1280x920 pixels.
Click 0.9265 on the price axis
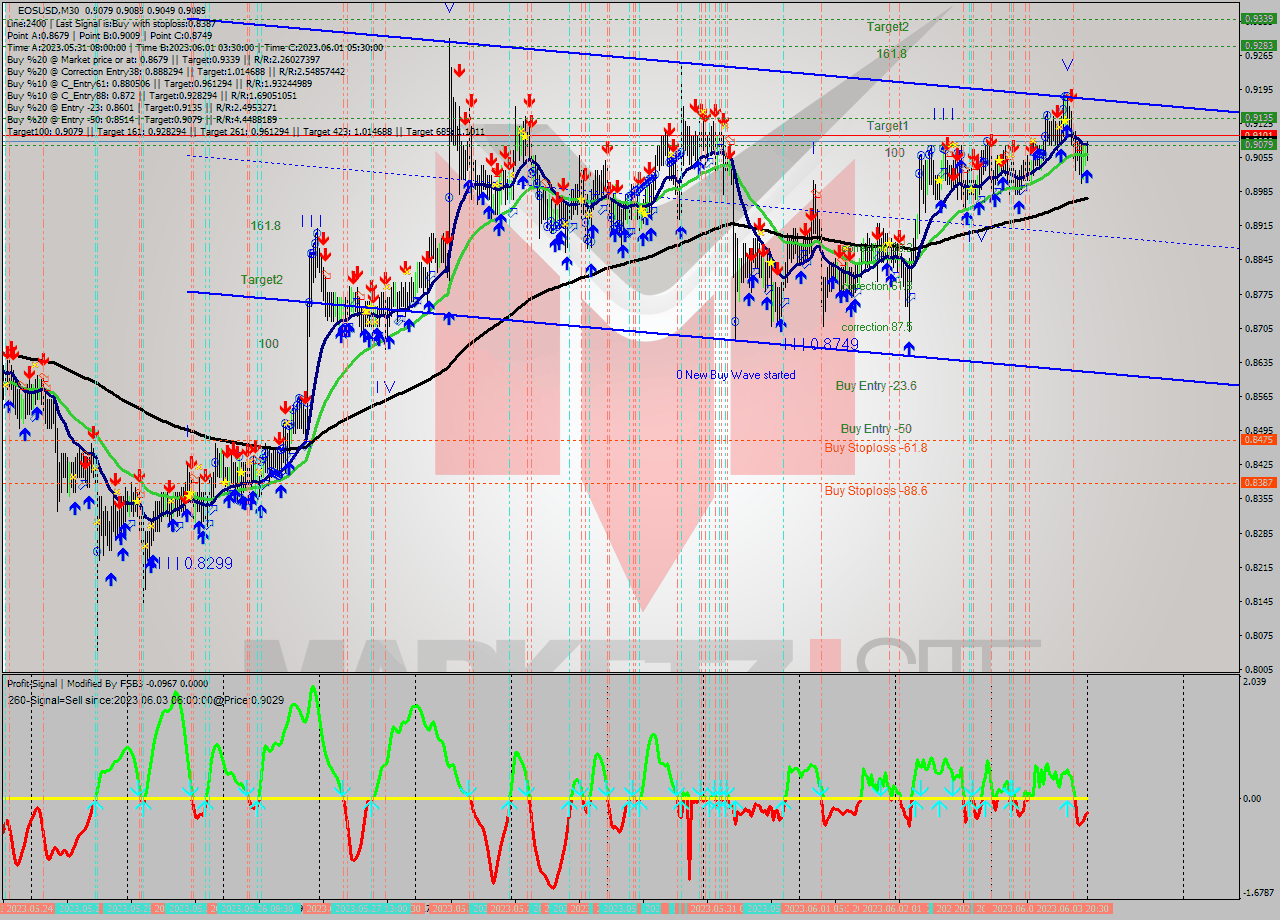[x=1257, y=56]
